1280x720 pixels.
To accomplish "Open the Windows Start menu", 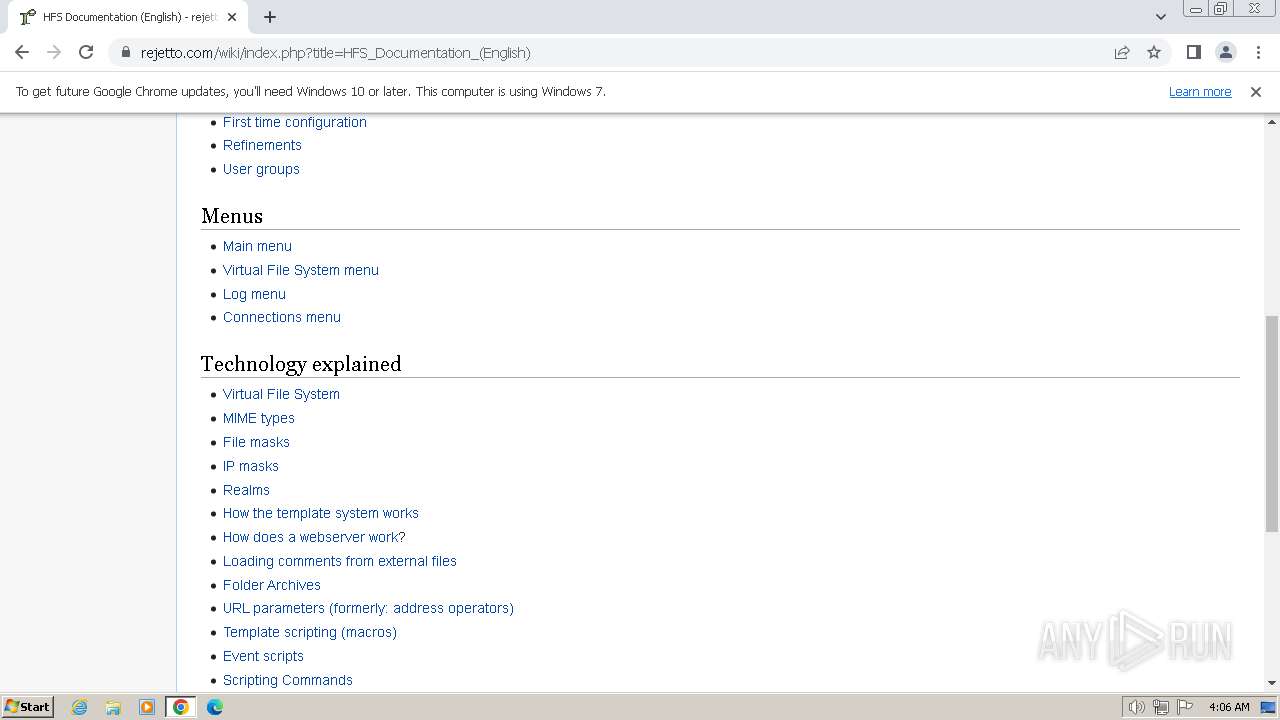I will [x=28, y=706].
